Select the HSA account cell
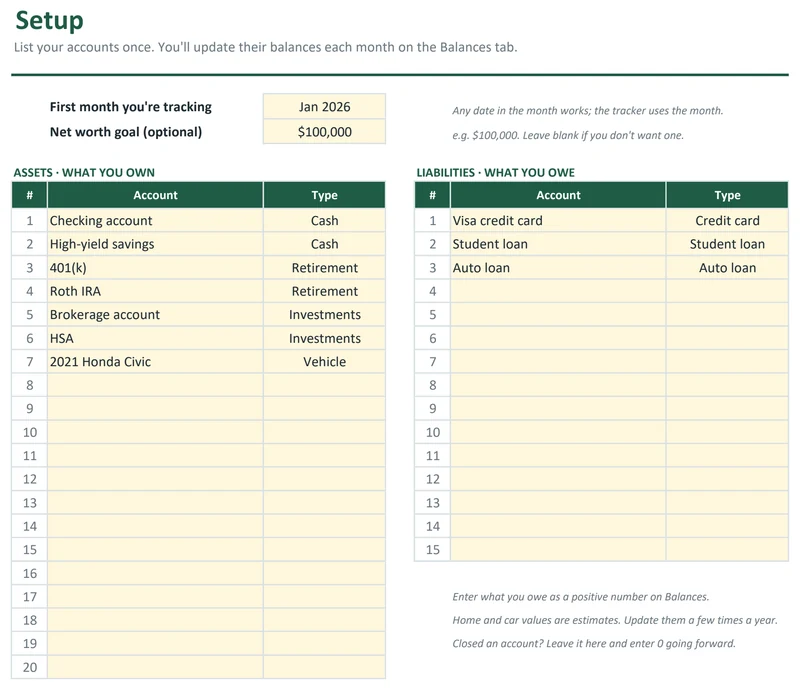 click(155, 338)
